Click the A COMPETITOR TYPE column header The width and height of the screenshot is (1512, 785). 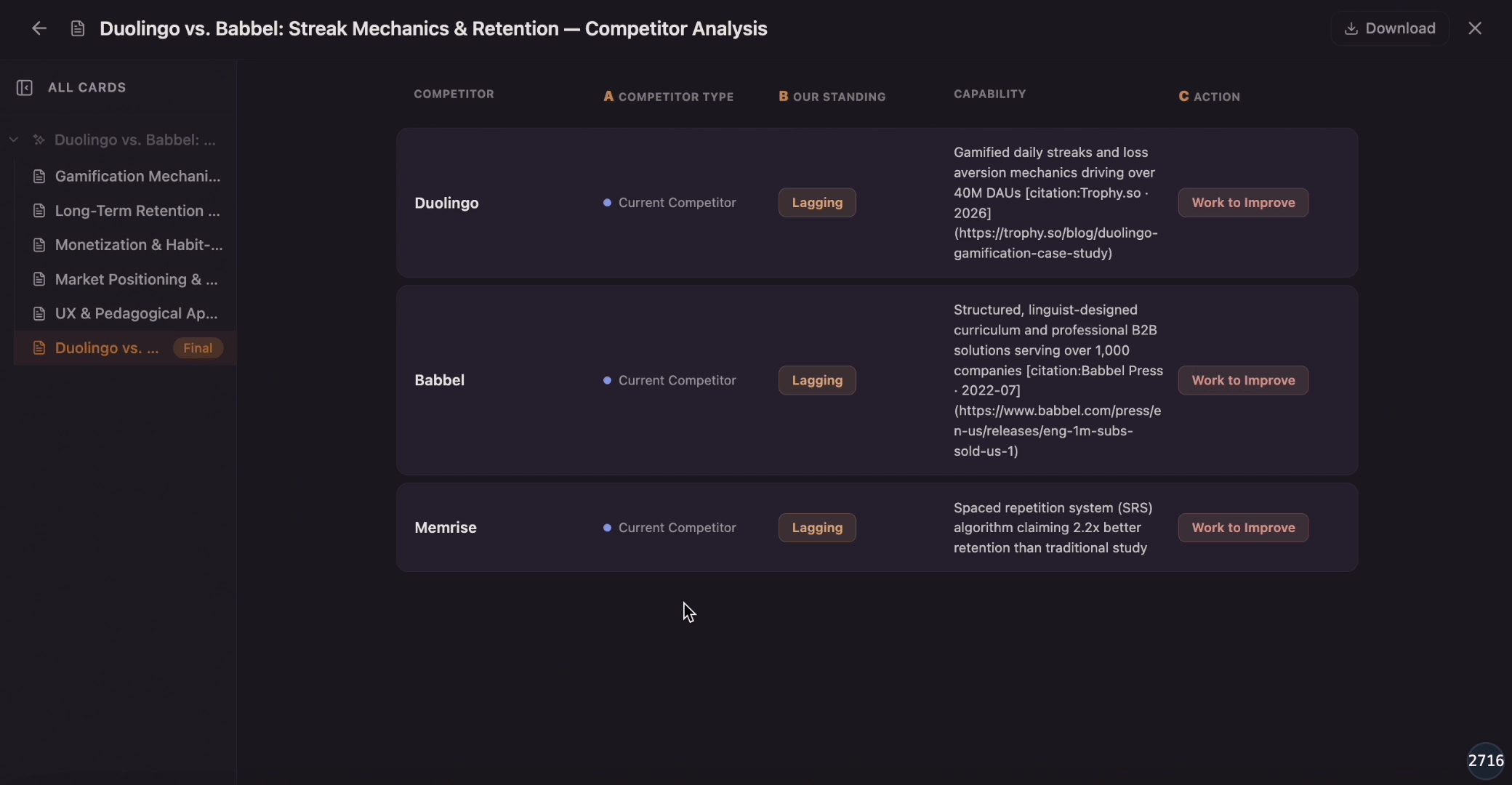(x=669, y=97)
